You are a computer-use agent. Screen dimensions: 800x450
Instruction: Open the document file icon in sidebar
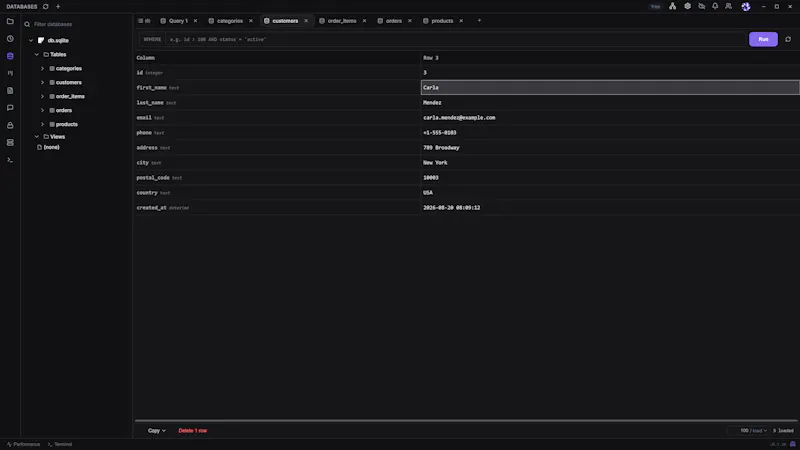click(10, 91)
